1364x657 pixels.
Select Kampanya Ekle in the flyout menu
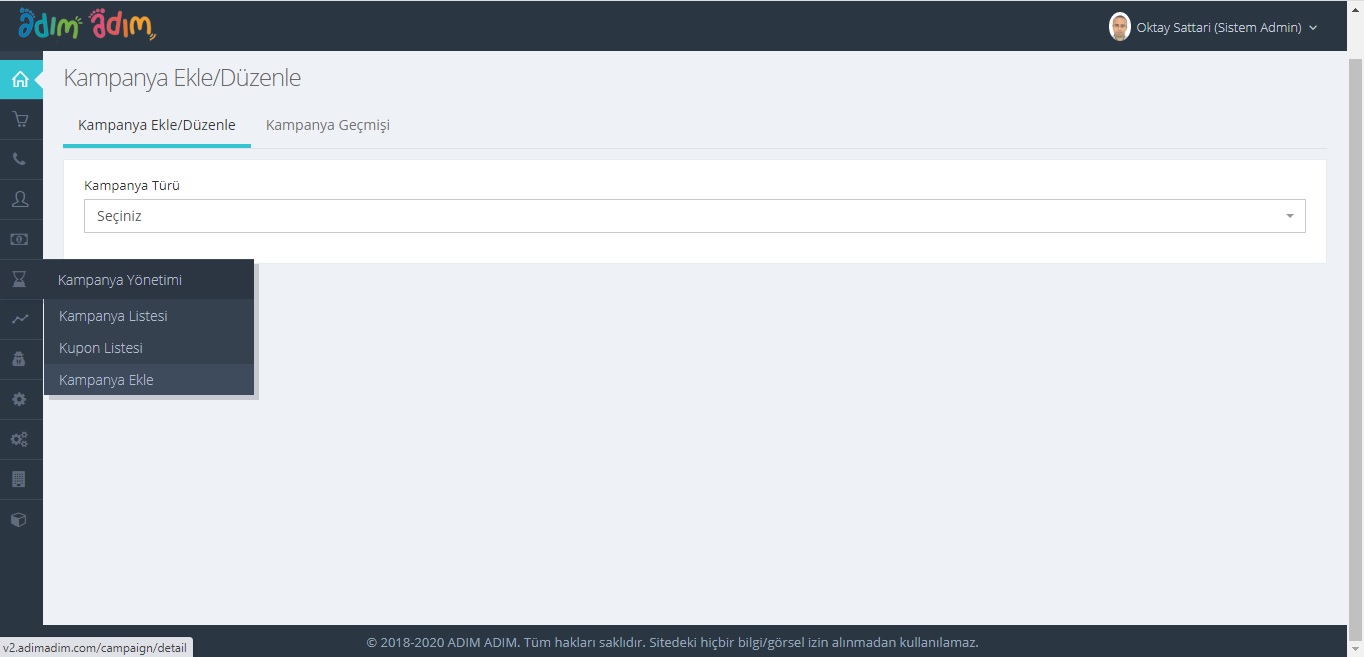[106, 380]
